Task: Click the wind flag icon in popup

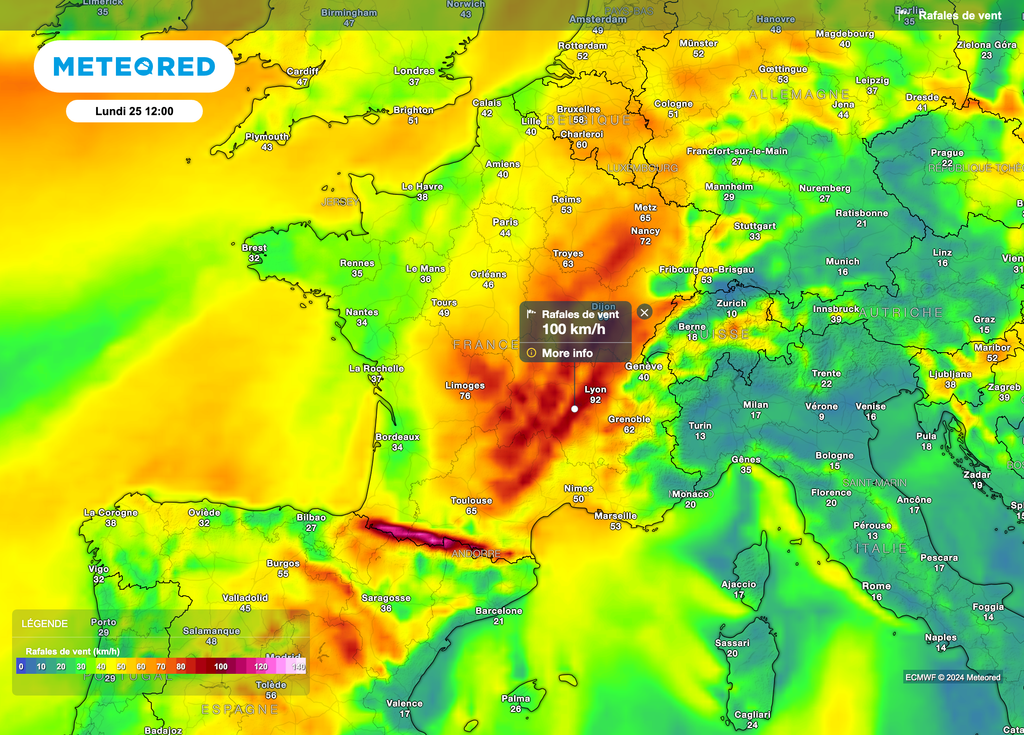Action: click(532, 314)
